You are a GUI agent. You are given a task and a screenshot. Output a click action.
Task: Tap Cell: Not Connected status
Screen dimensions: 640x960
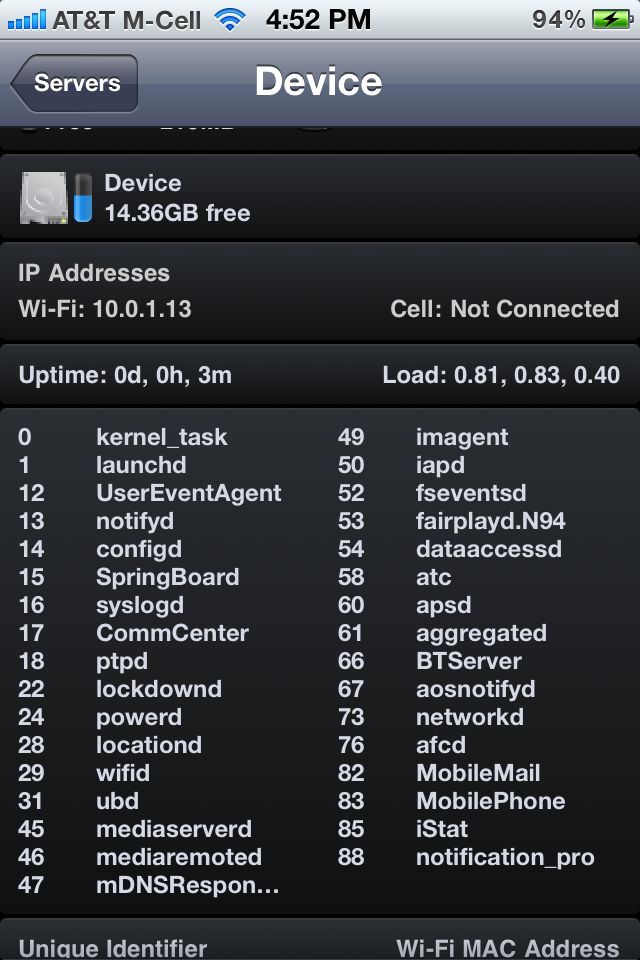point(505,309)
